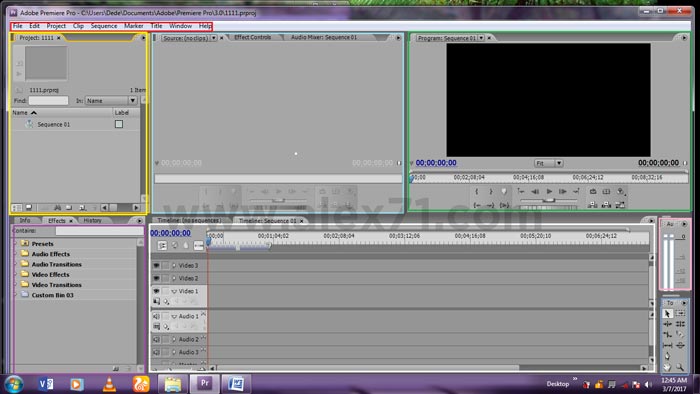Expand the Presets folder
The image size is (700, 394).
point(16,244)
